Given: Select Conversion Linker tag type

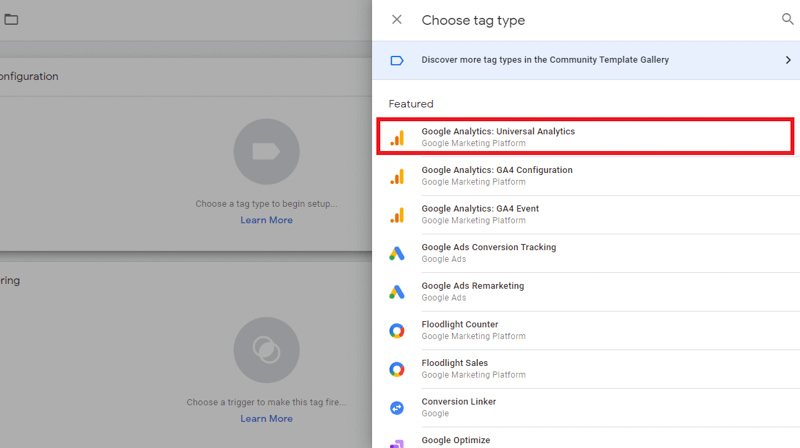Looking at the screenshot, I should [588, 408].
